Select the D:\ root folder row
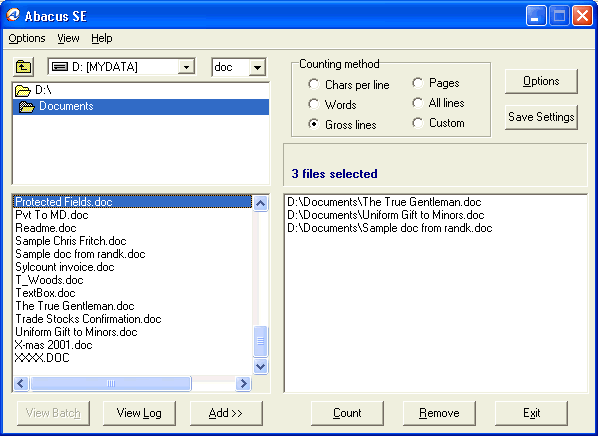The width and height of the screenshot is (598, 436). [x=141, y=91]
